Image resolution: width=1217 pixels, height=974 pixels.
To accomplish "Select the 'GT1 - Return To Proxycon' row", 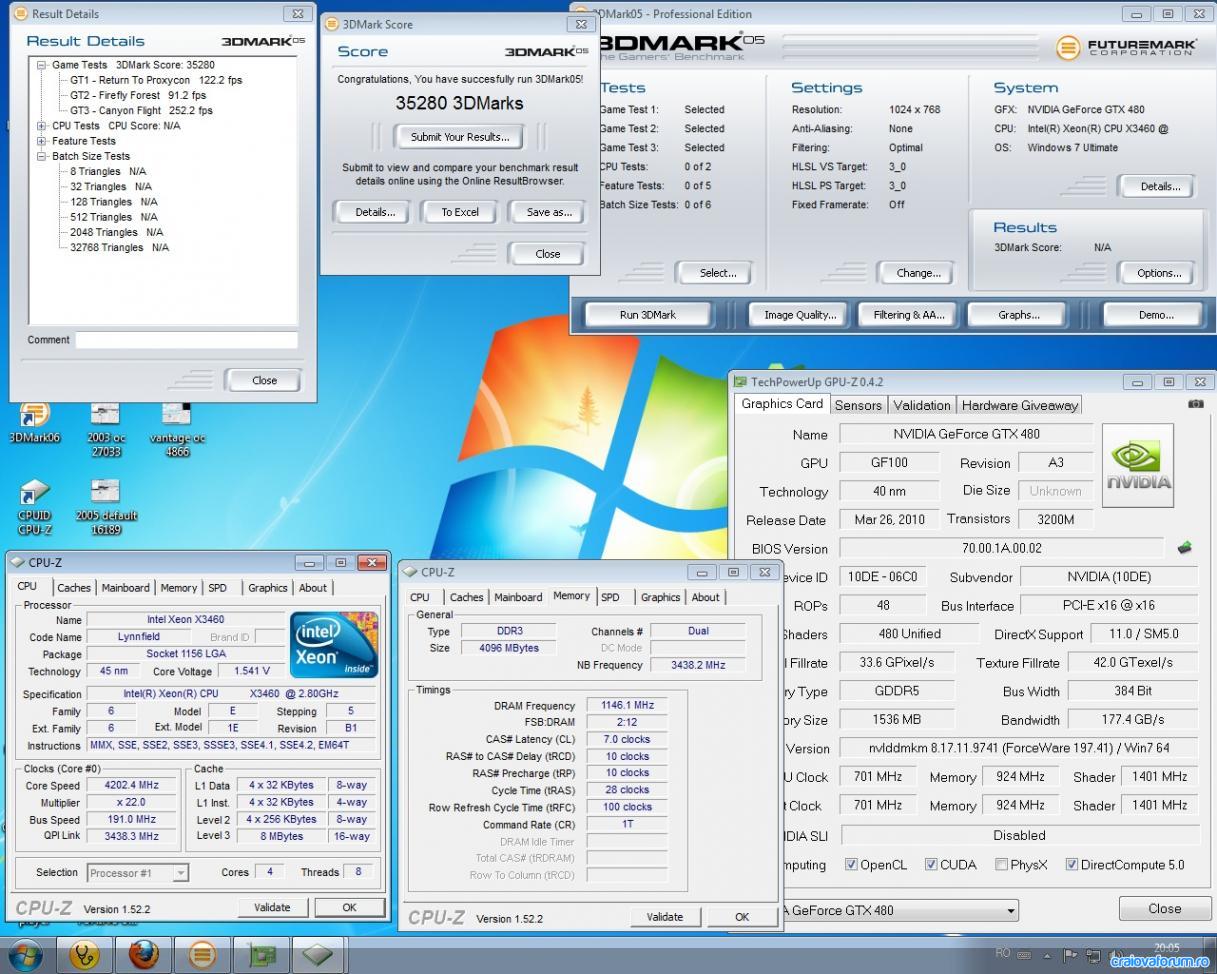I will (x=156, y=80).
